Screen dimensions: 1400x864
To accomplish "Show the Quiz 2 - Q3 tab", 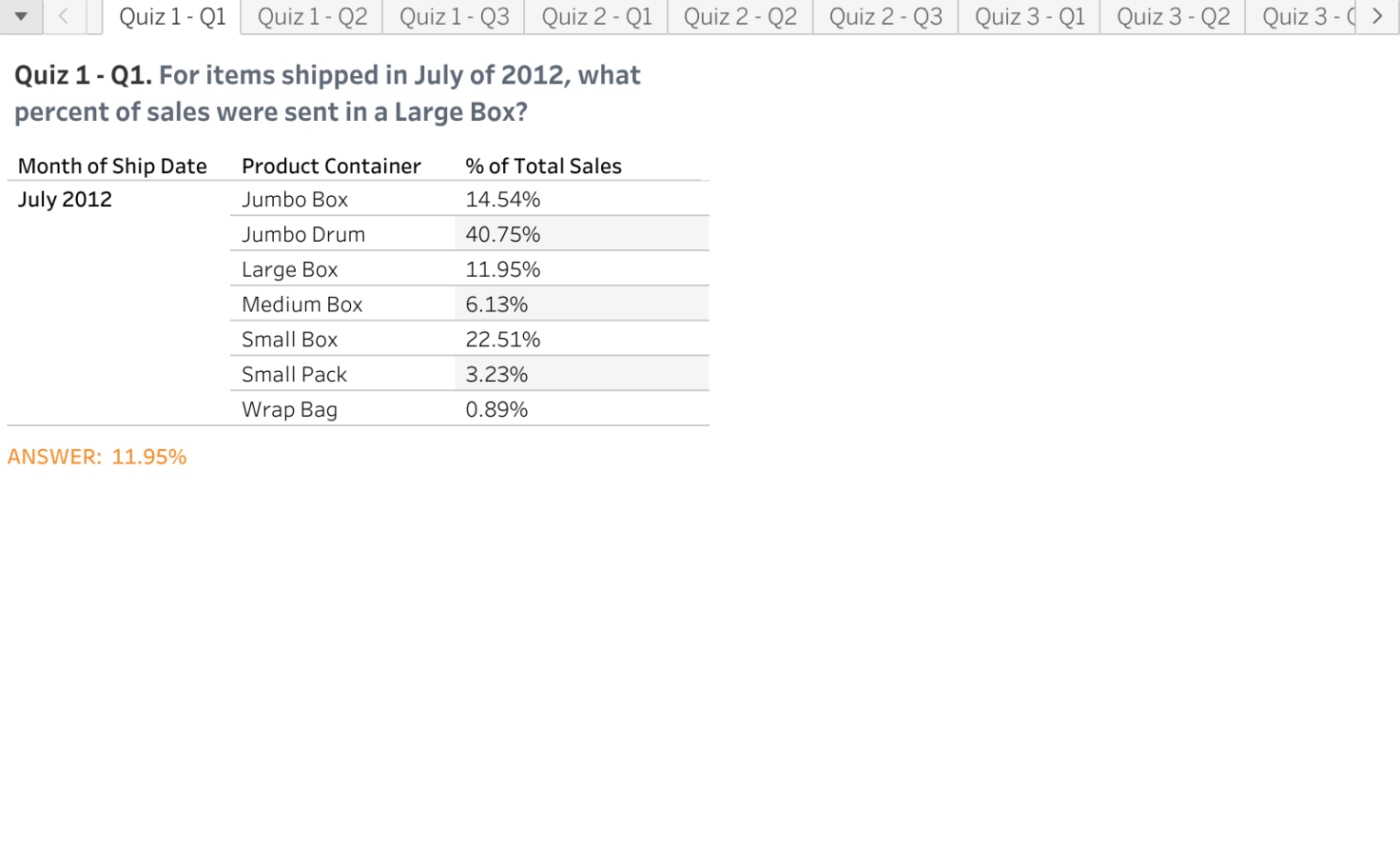I will pyautogui.click(x=885, y=17).
